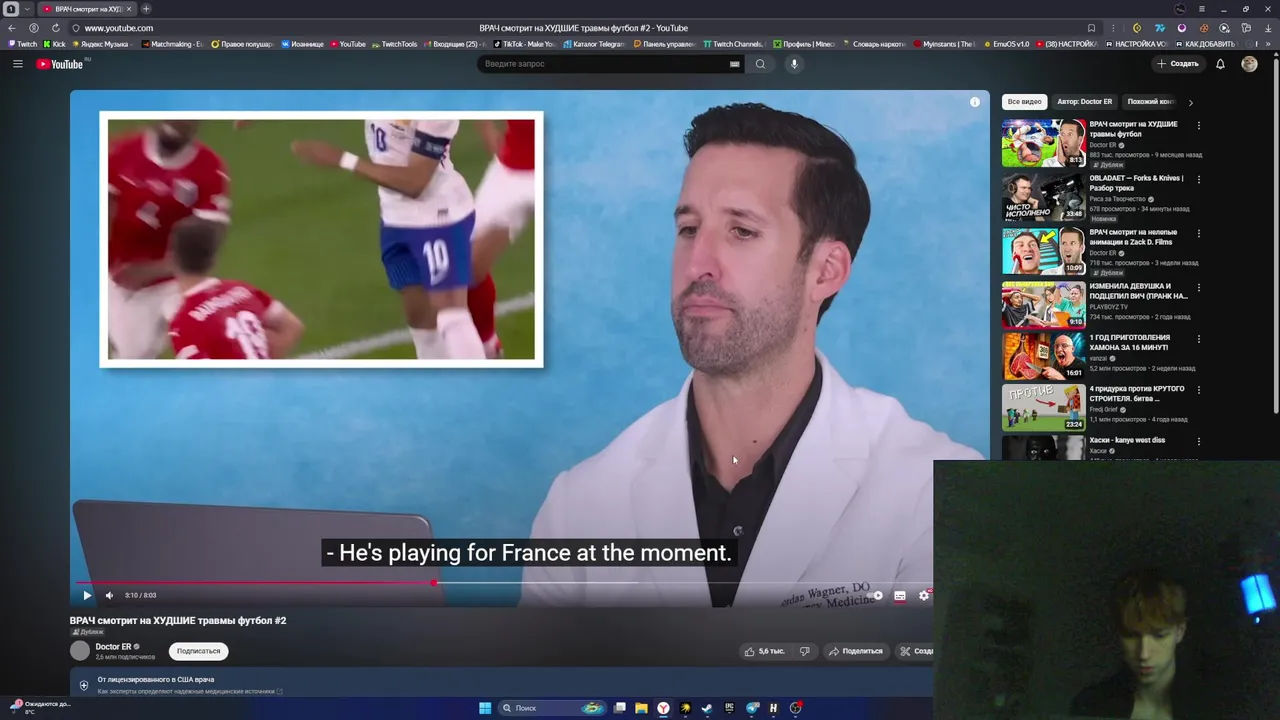Reload the page
1280x720 pixels.
(x=55, y=28)
